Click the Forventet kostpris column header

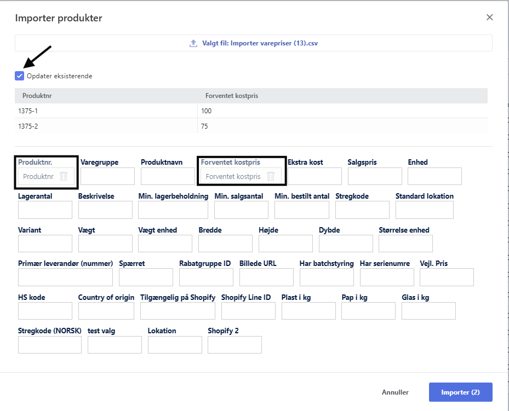click(232, 96)
